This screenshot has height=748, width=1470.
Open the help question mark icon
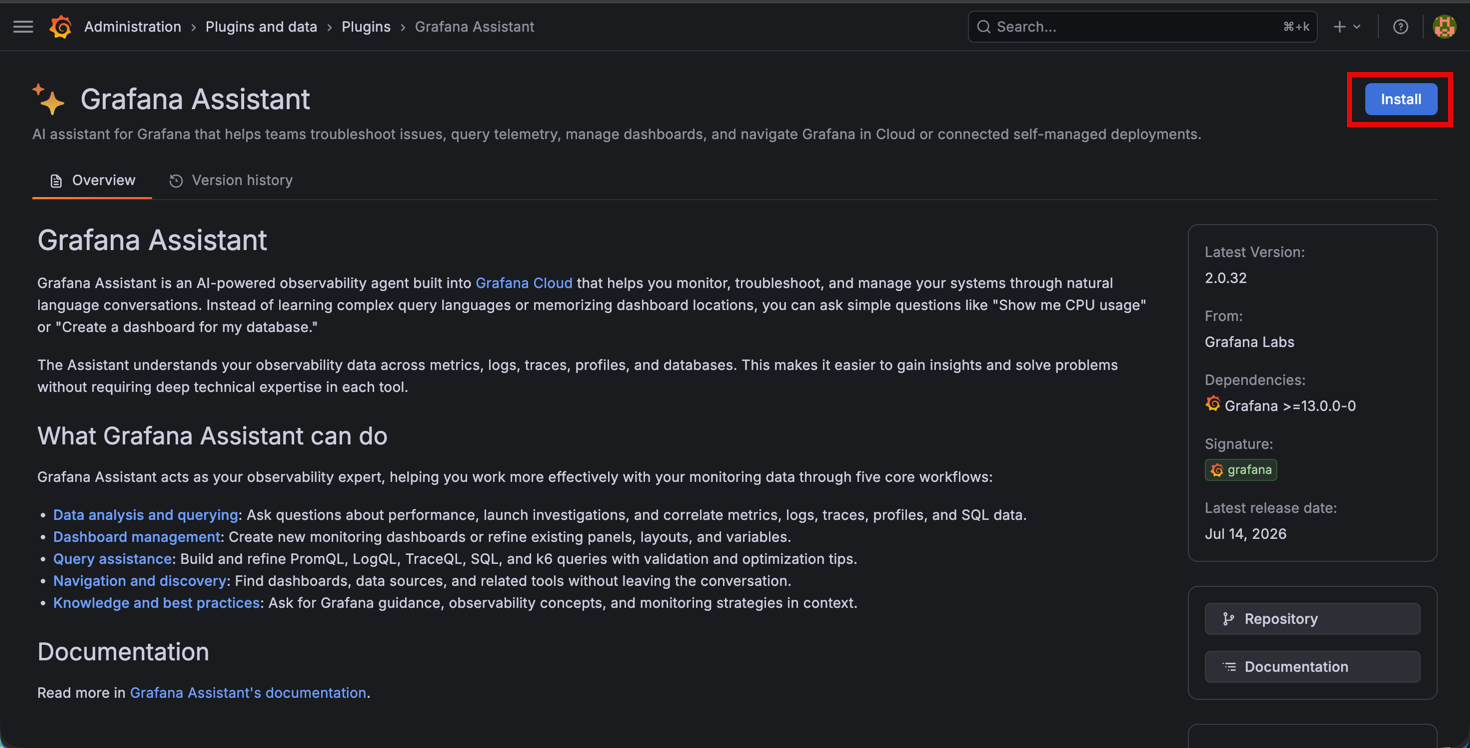pyautogui.click(x=1400, y=27)
